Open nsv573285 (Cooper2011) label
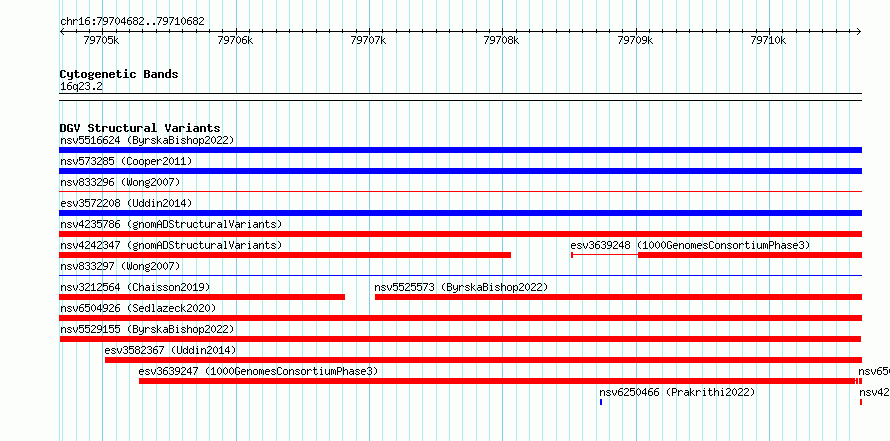The height and width of the screenshot is (441, 890). tap(126, 161)
